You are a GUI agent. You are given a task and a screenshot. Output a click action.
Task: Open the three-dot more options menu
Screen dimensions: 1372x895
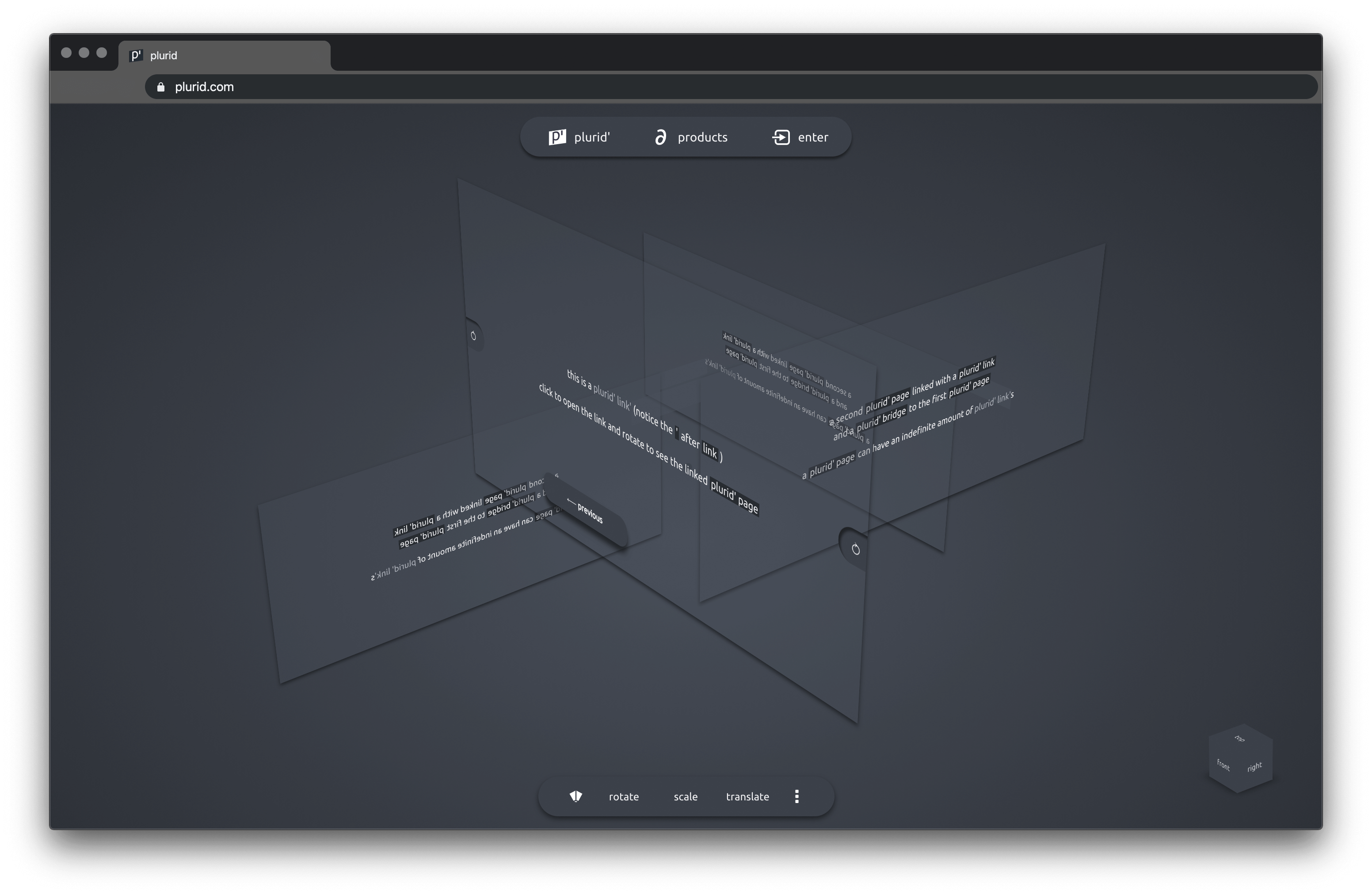[x=797, y=796]
